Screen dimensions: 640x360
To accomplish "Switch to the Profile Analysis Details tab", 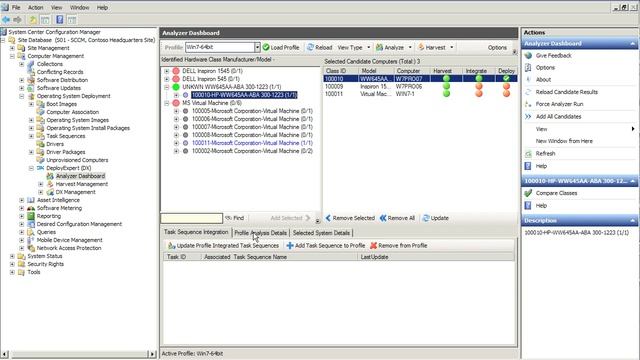I will pos(260,233).
